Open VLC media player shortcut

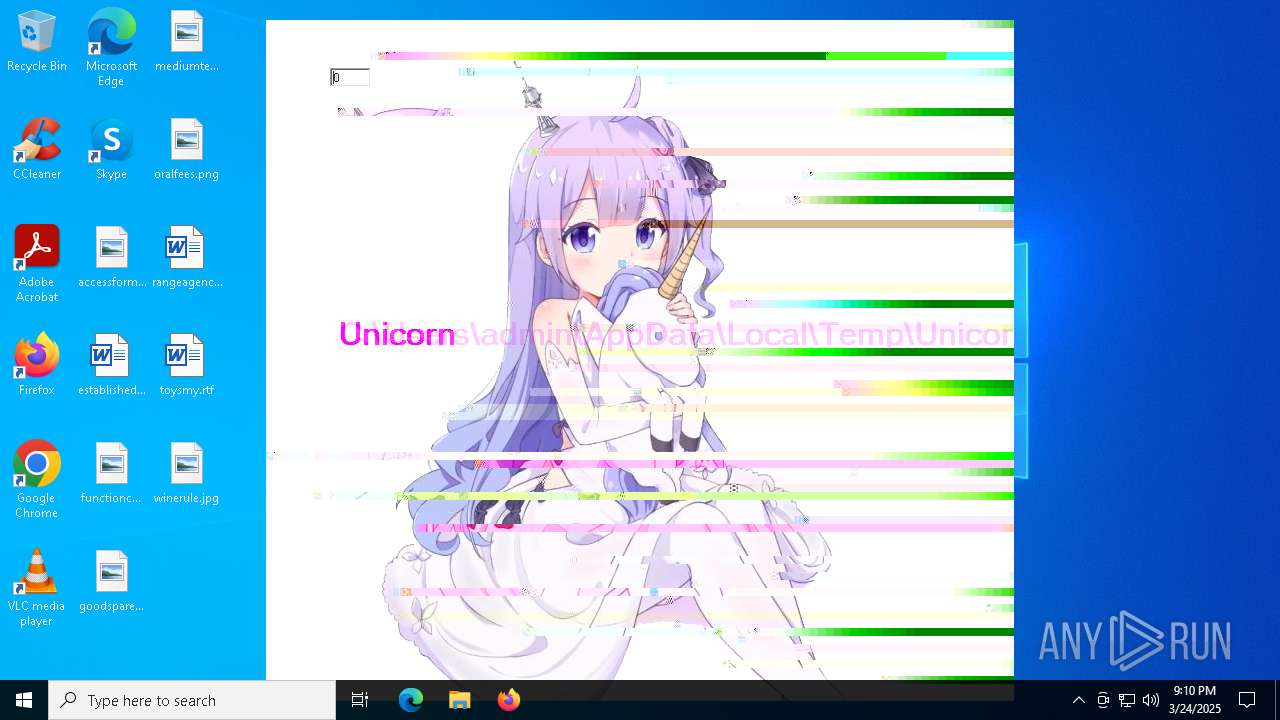pyautogui.click(x=37, y=588)
